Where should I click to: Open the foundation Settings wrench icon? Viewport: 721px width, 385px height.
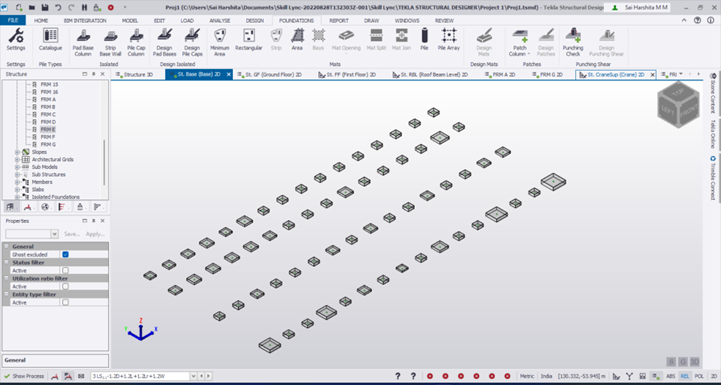[x=16, y=40]
